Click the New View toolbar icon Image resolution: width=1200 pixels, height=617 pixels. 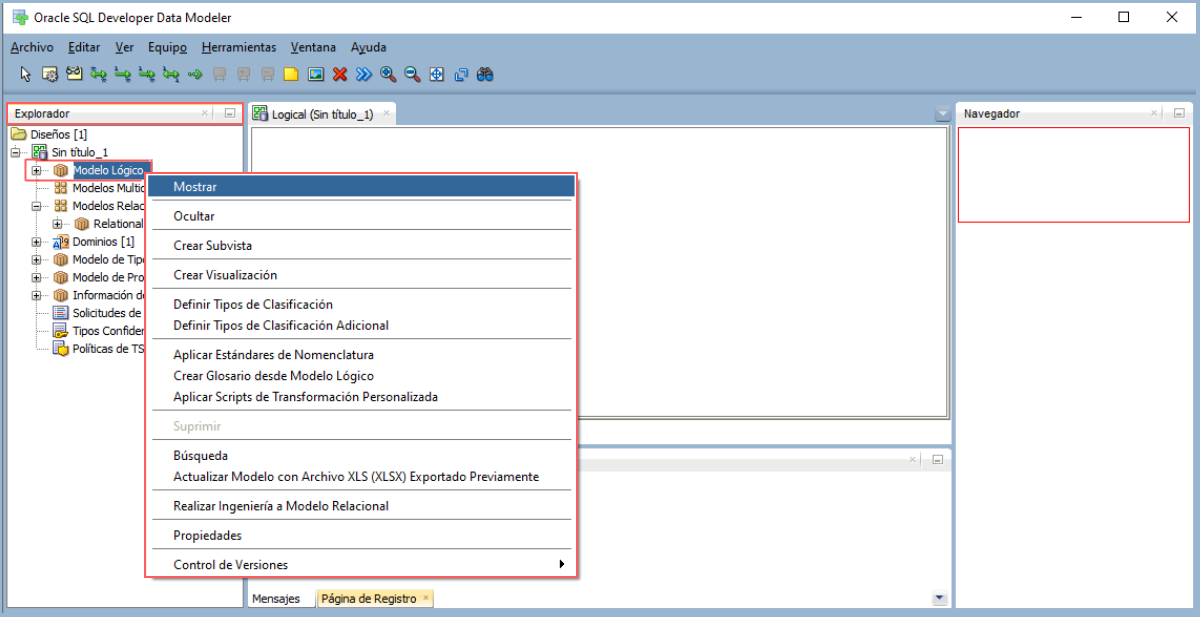coord(74,74)
